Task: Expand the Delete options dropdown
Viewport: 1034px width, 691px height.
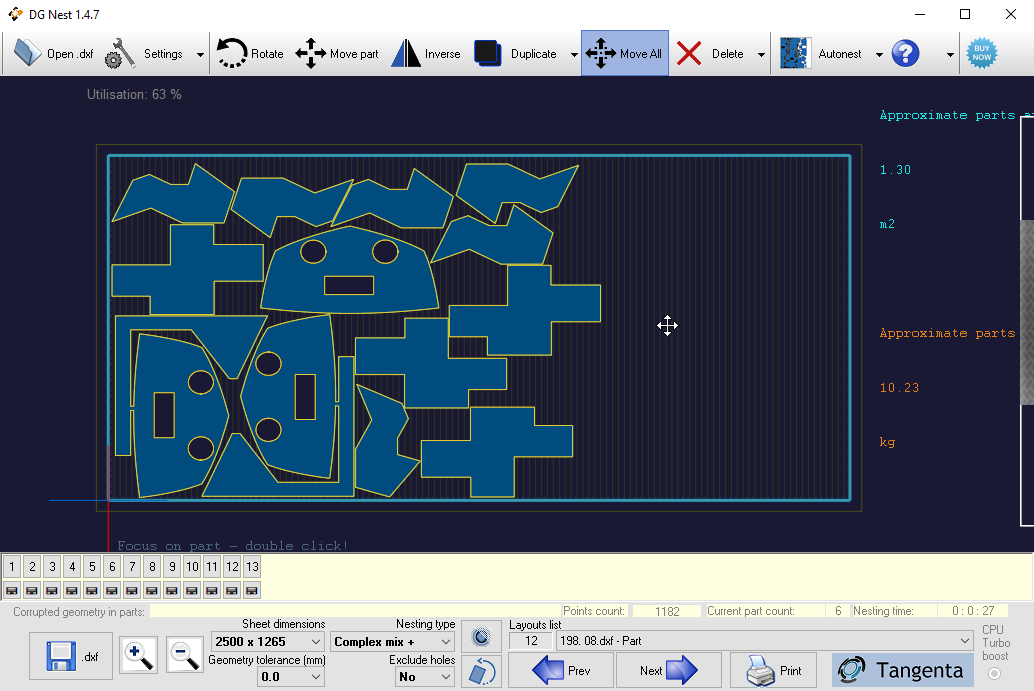Action: [x=759, y=54]
